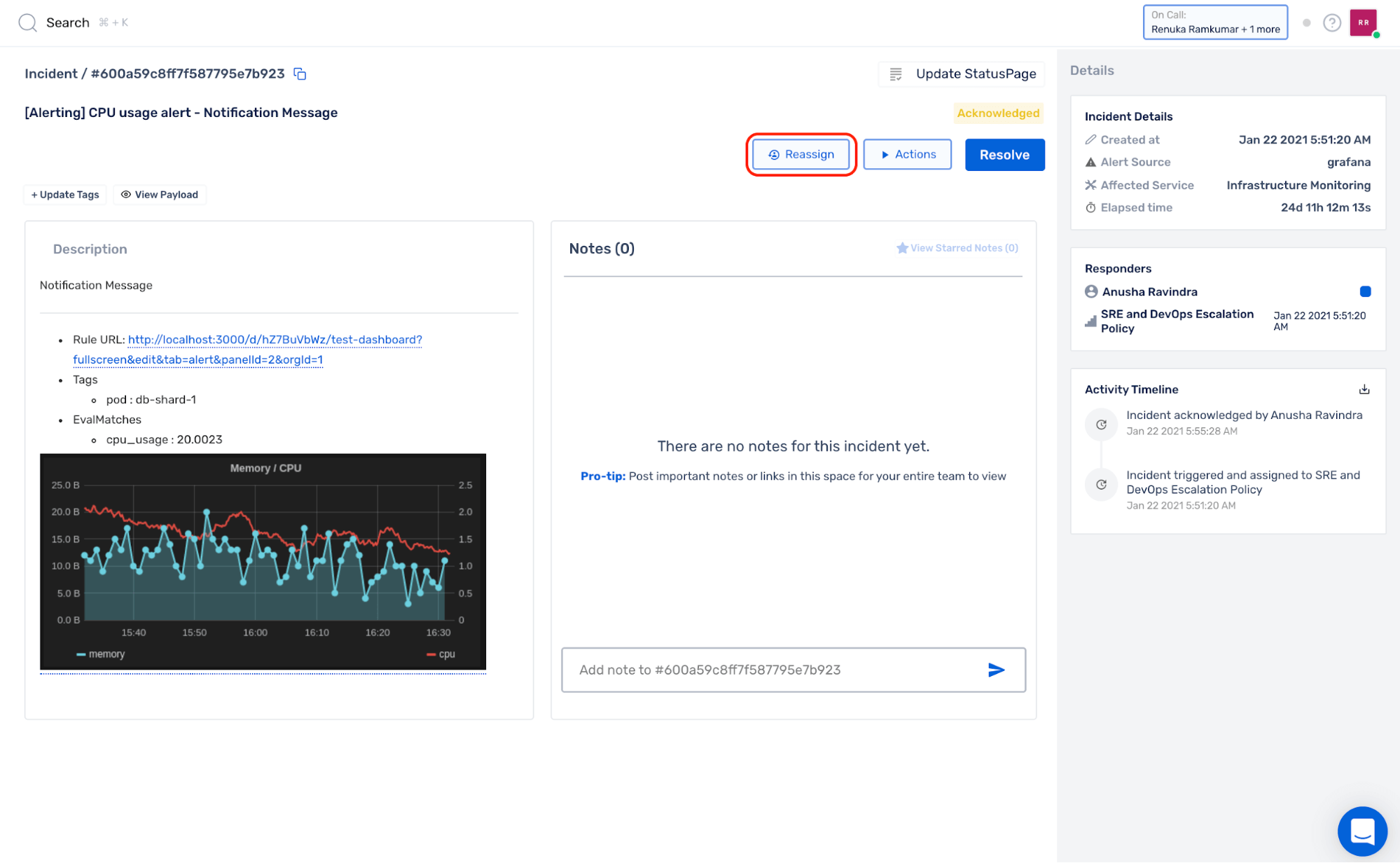1400x863 pixels.
Task: Show payload via View Payload eye button
Action: point(160,195)
